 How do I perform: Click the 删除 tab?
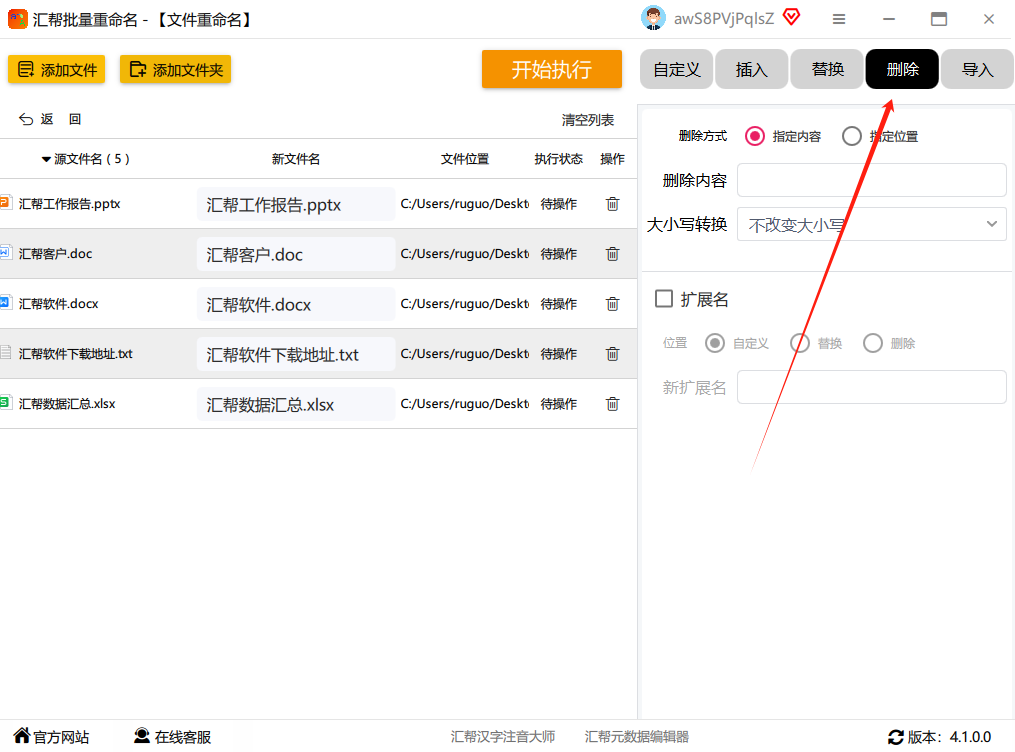pyautogui.click(x=902, y=69)
